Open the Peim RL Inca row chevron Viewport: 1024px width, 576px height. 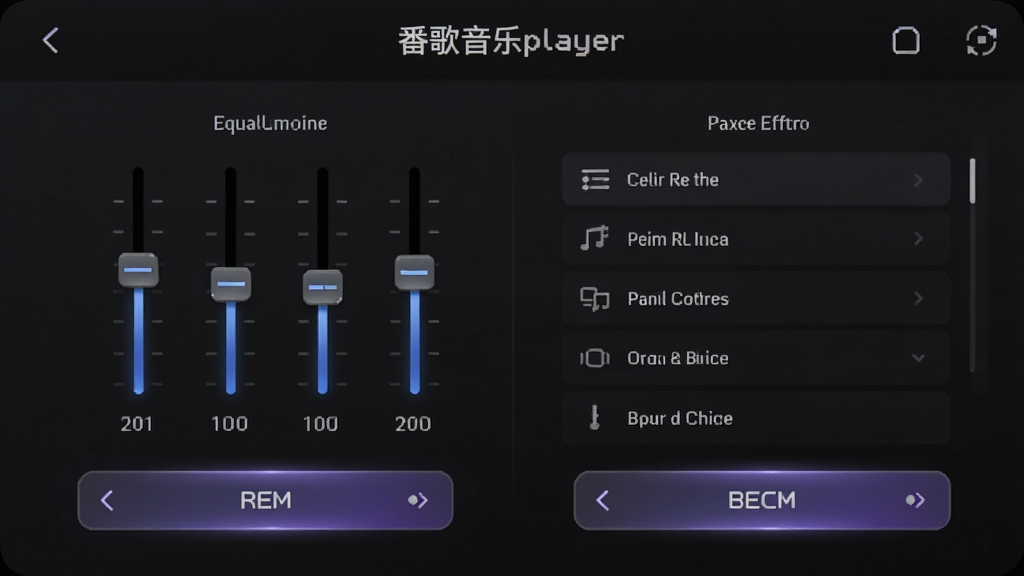pyautogui.click(x=918, y=238)
